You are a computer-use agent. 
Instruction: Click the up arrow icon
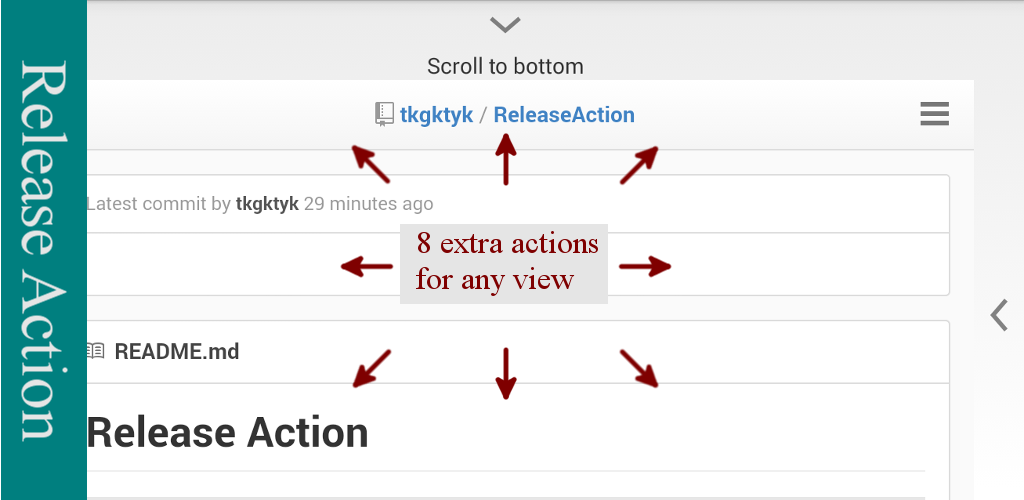point(506,160)
